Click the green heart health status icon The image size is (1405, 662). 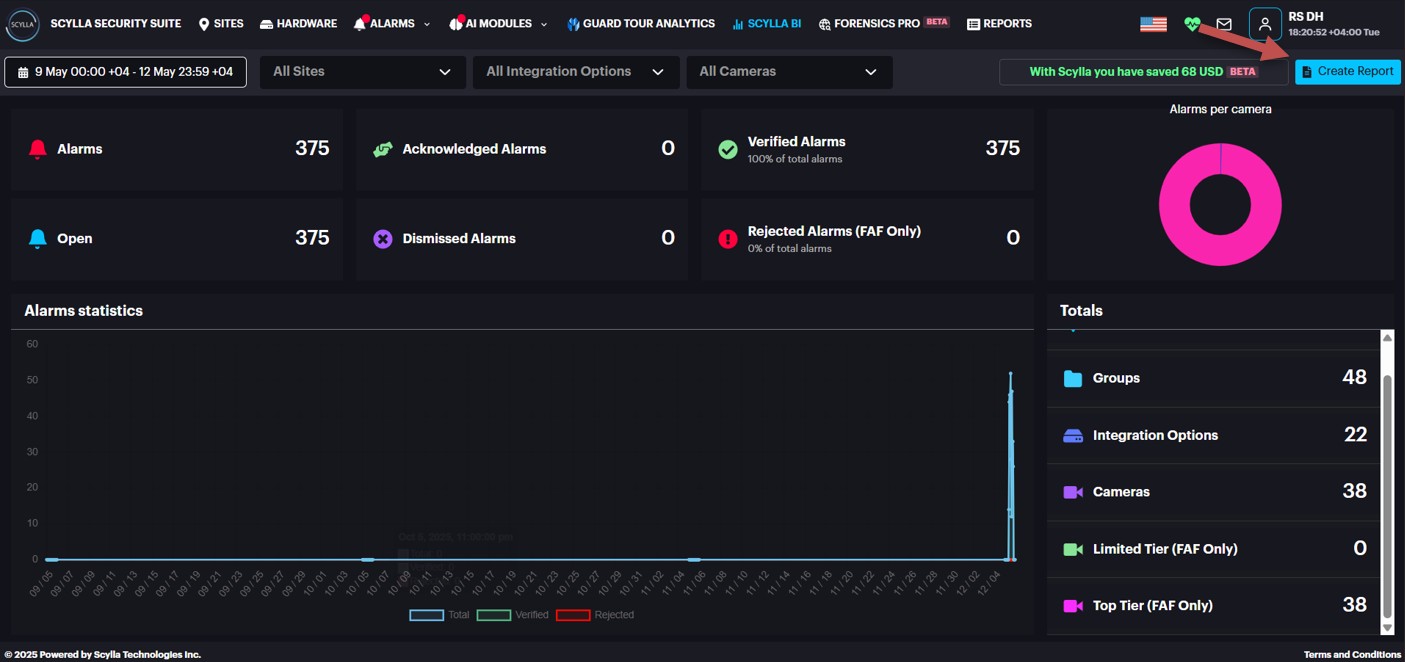[1191, 24]
